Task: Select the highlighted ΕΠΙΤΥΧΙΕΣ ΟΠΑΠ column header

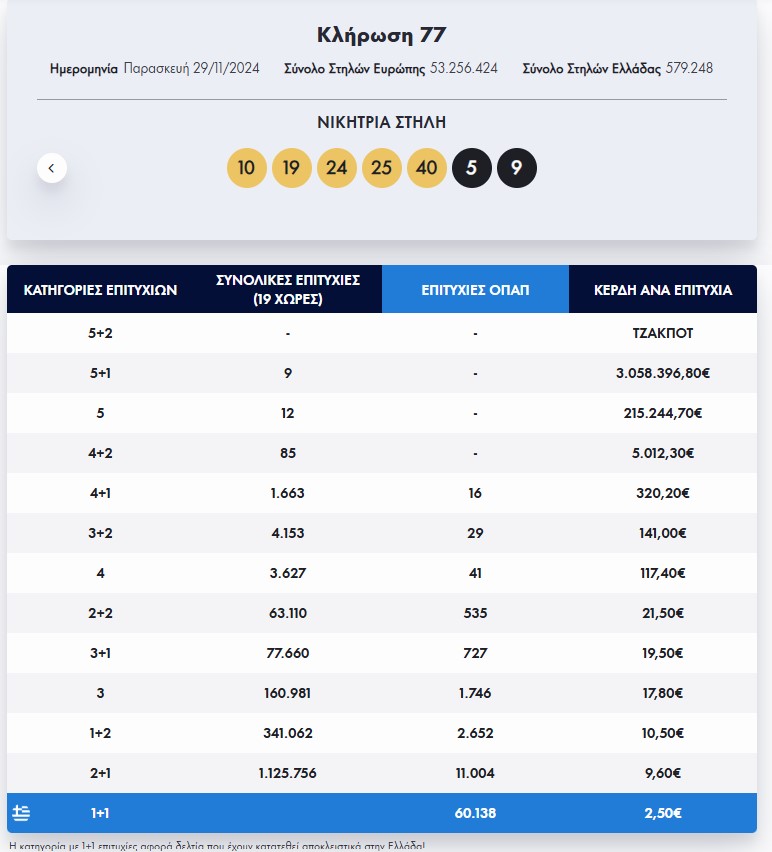Action: [475, 290]
